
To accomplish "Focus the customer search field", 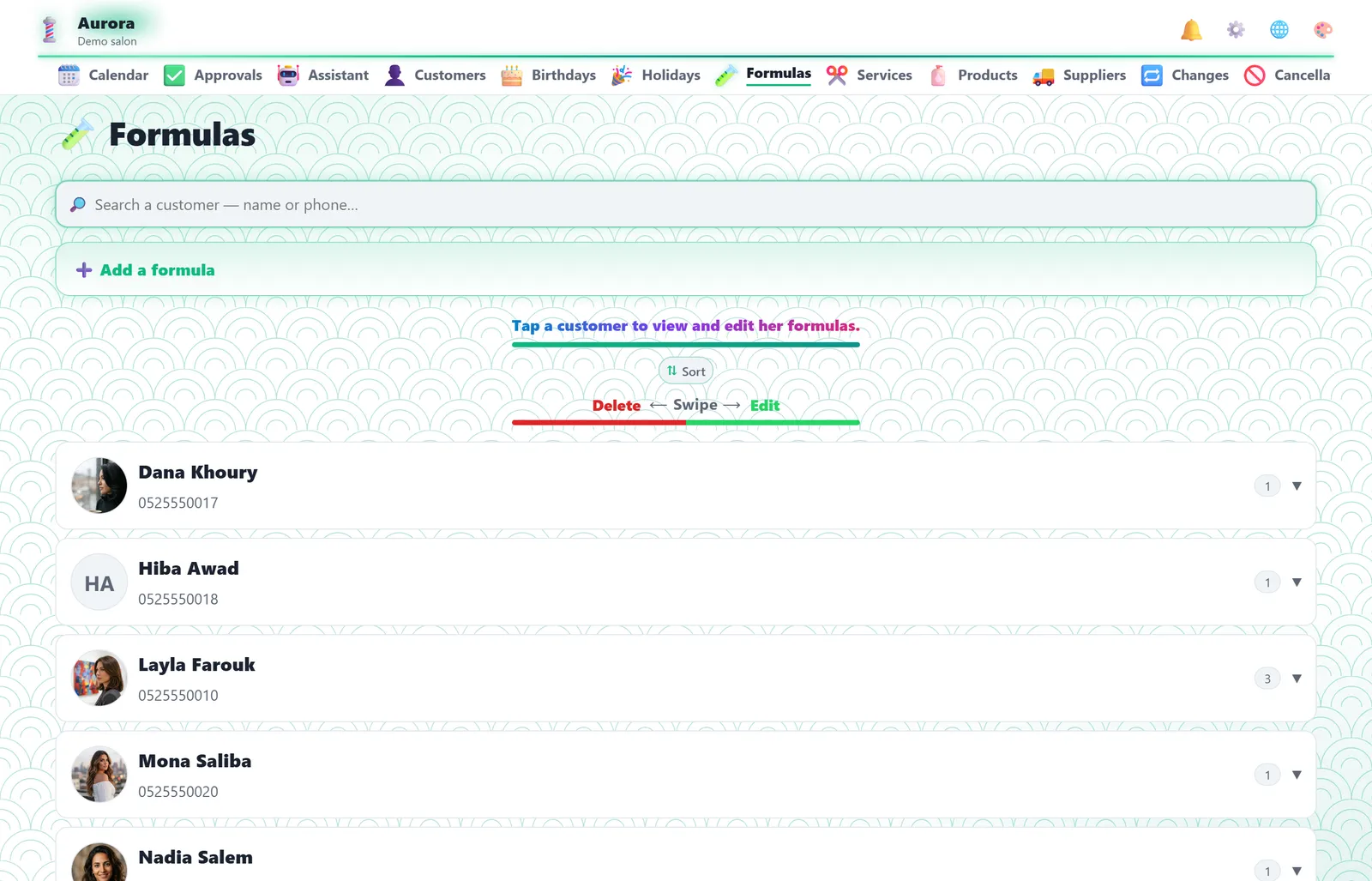I will (686, 204).
